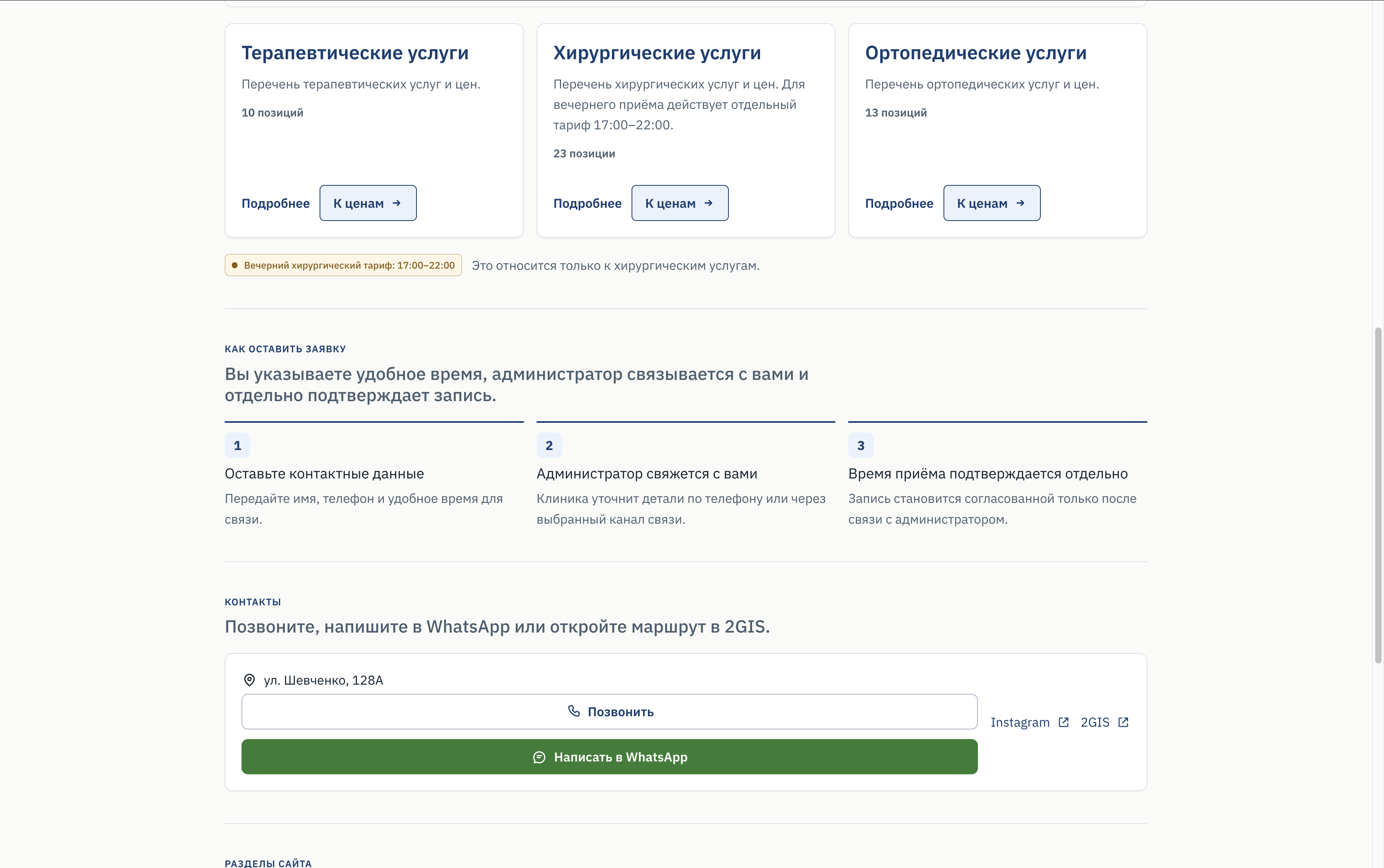The height and width of the screenshot is (868, 1384).
Task: Call the clinic via Позвонить button
Action: pyautogui.click(x=609, y=712)
